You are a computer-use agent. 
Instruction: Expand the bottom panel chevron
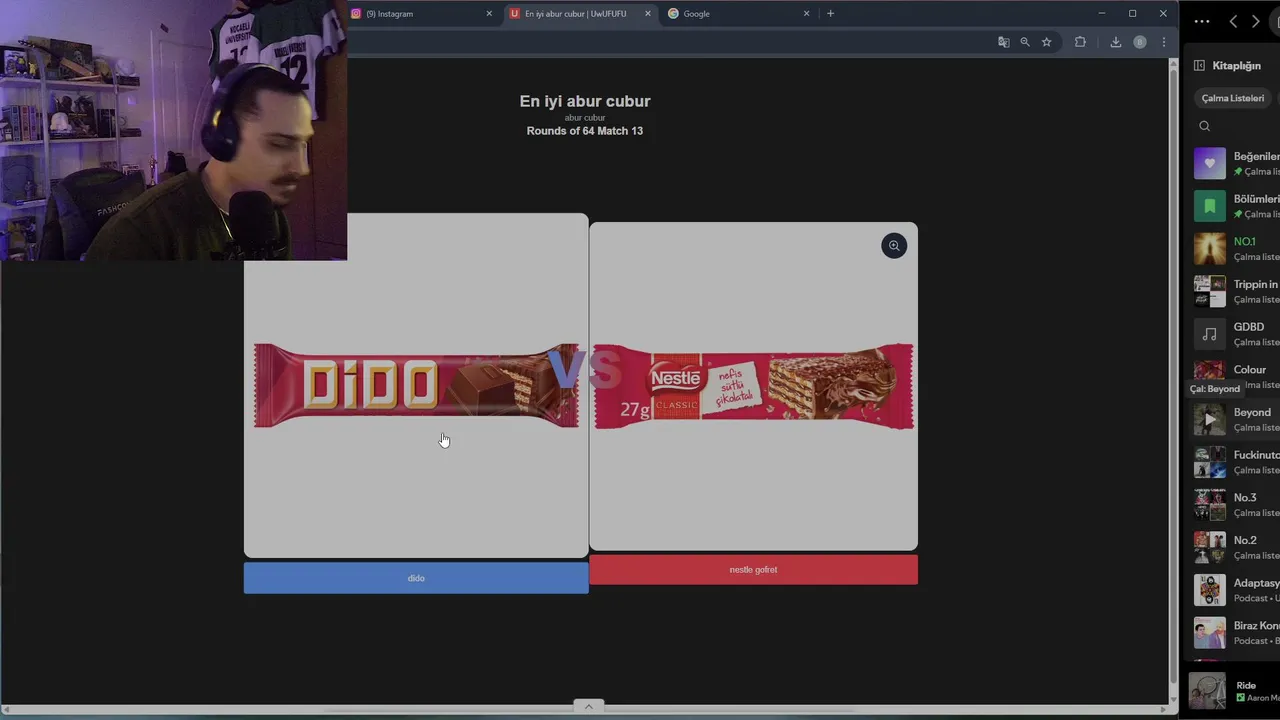click(x=588, y=707)
